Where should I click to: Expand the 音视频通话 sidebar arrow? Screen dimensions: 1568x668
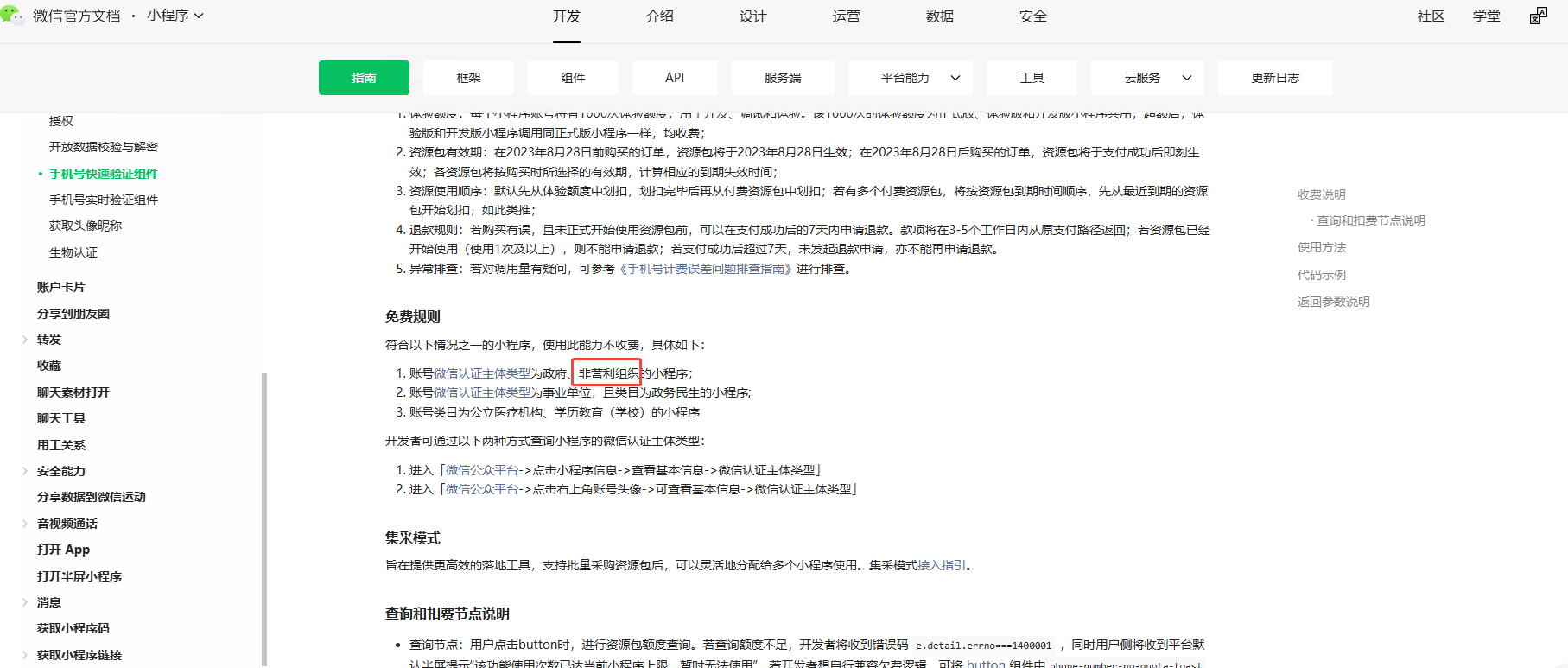[x=24, y=524]
